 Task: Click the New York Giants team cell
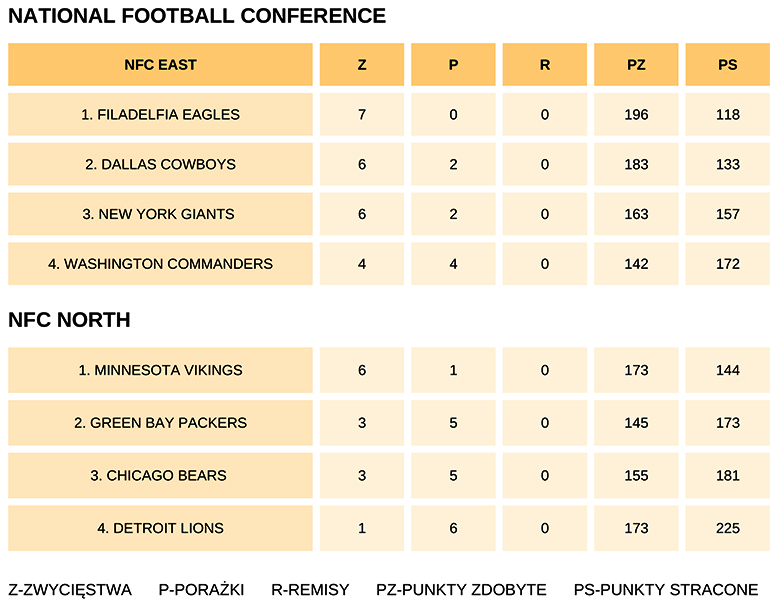160,214
